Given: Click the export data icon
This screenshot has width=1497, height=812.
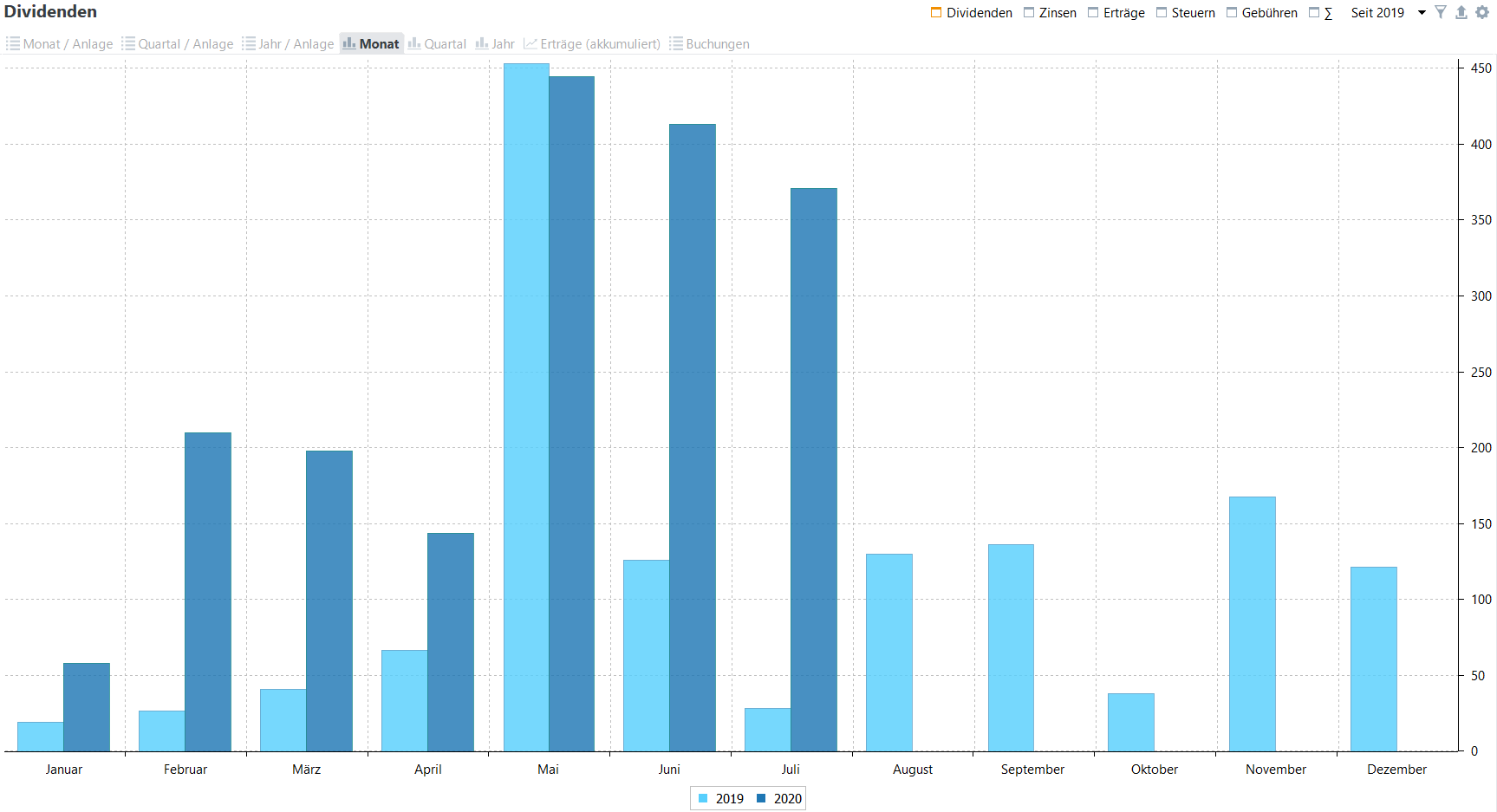Looking at the screenshot, I should pyautogui.click(x=1461, y=12).
